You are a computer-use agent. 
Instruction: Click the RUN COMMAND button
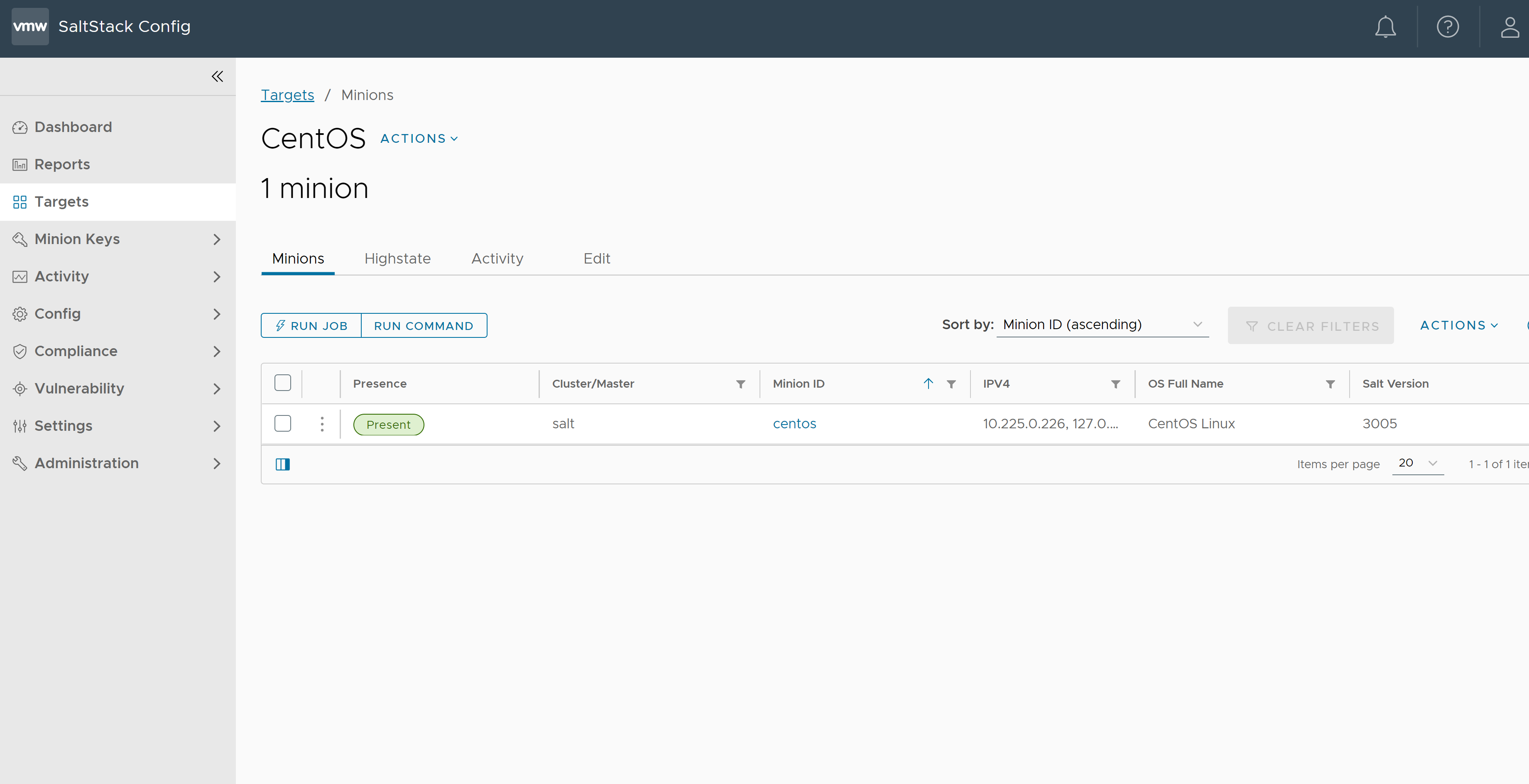coord(424,325)
